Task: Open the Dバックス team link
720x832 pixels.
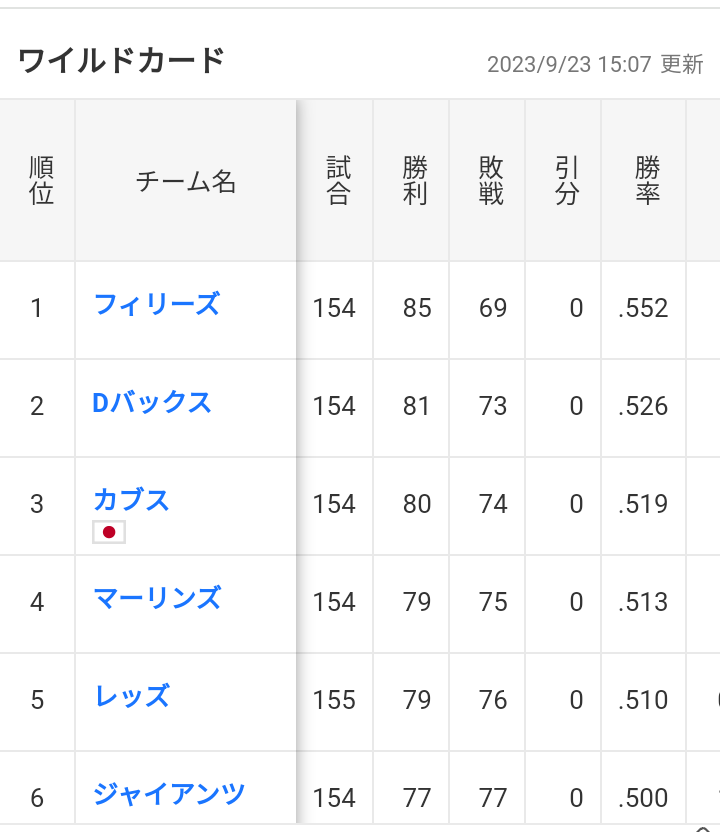Action: coord(152,403)
